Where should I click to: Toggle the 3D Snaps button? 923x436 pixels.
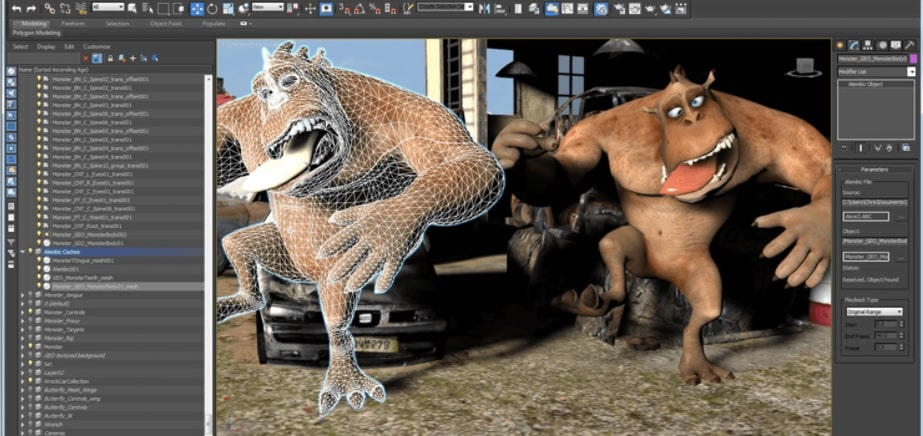346,8
